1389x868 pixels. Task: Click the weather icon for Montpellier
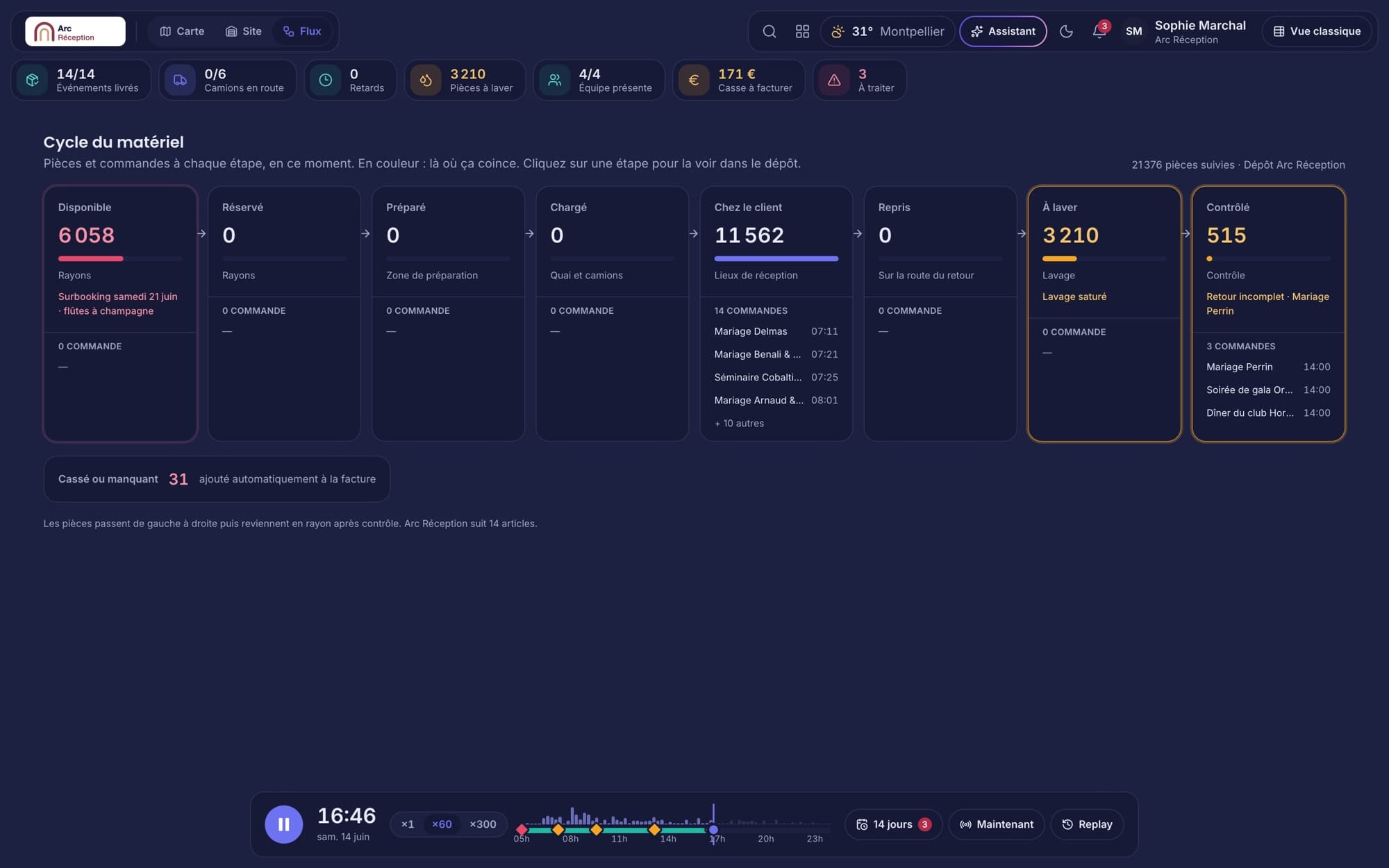(x=838, y=31)
